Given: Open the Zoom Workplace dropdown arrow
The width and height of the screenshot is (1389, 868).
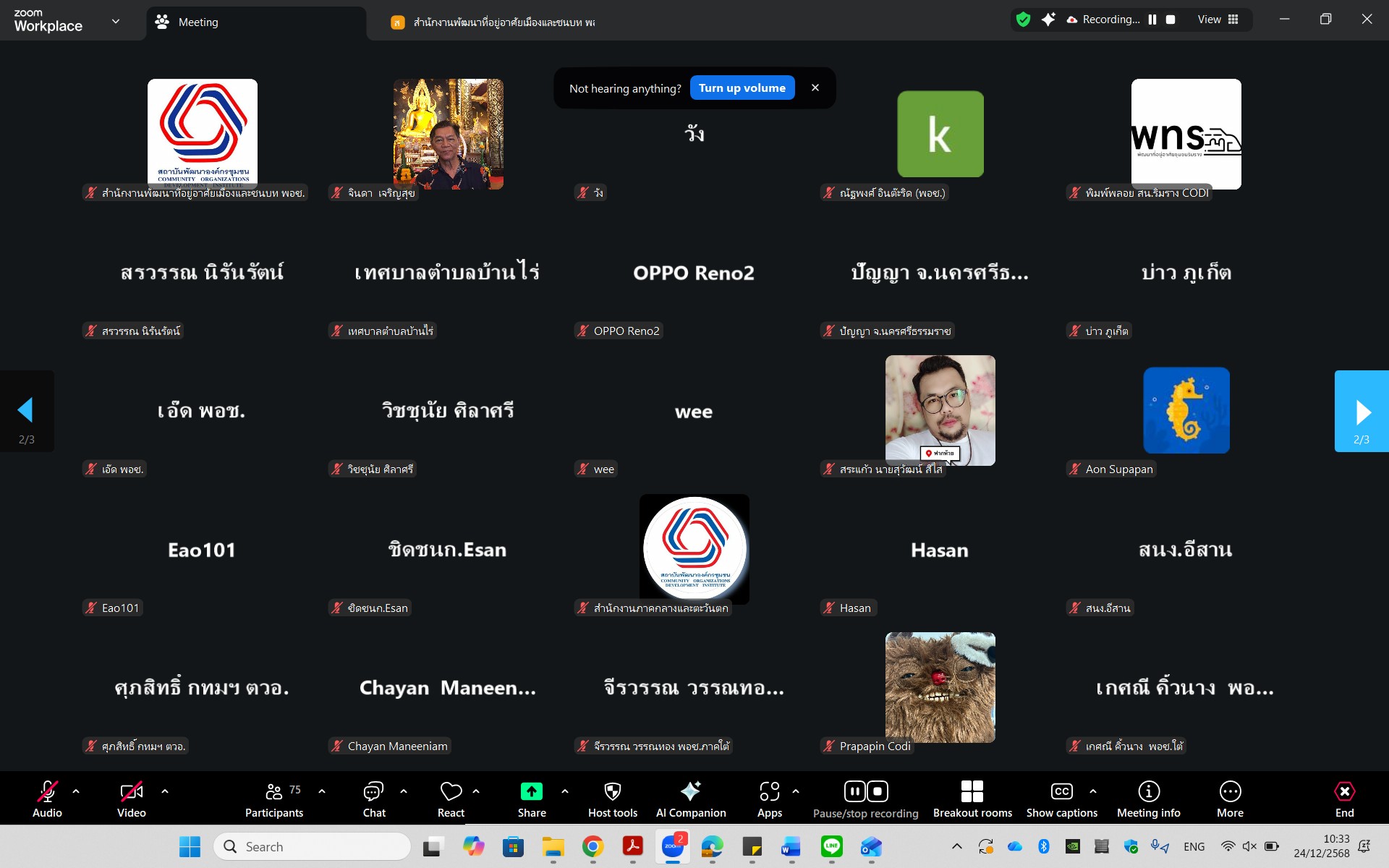Looking at the screenshot, I should click(116, 22).
